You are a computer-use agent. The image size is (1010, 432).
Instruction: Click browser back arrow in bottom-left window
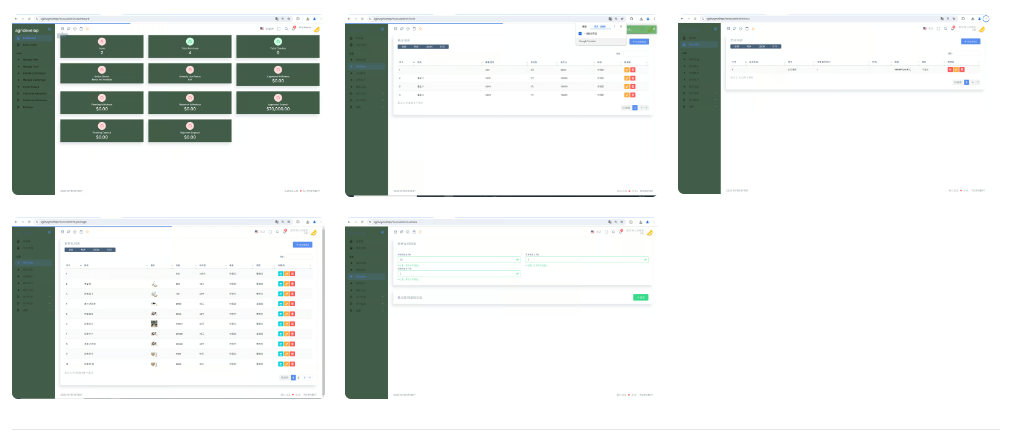[16, 221]
